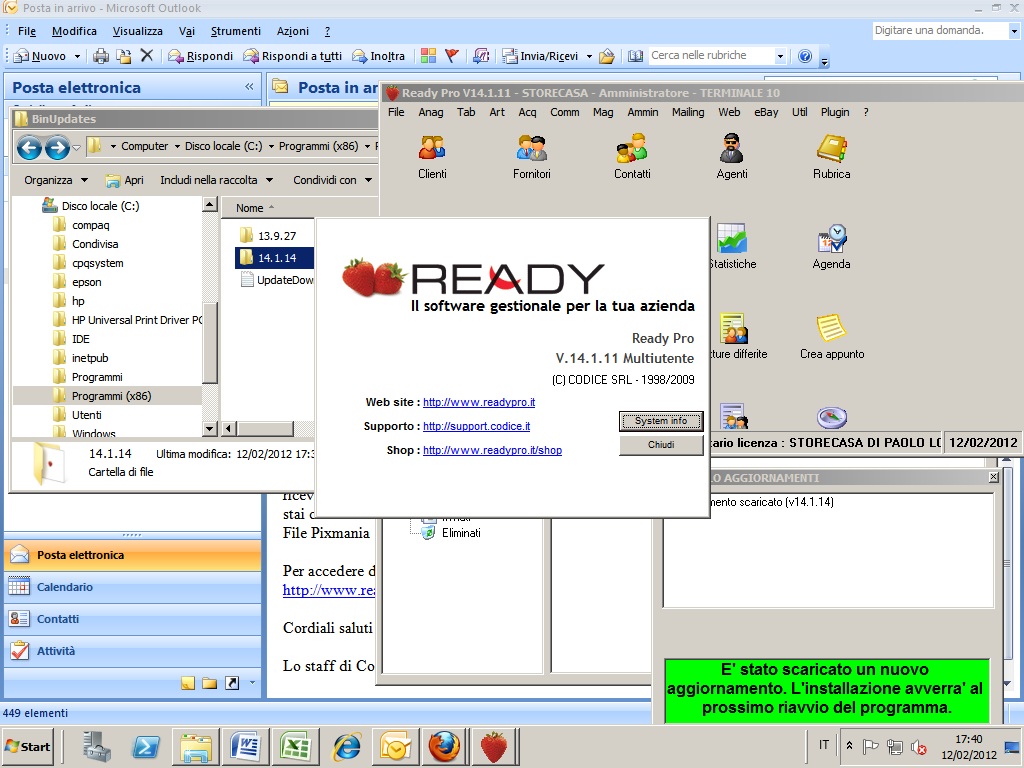
Task: Open the http://www.readypro.it/shop link
Action: pos(492,451)
